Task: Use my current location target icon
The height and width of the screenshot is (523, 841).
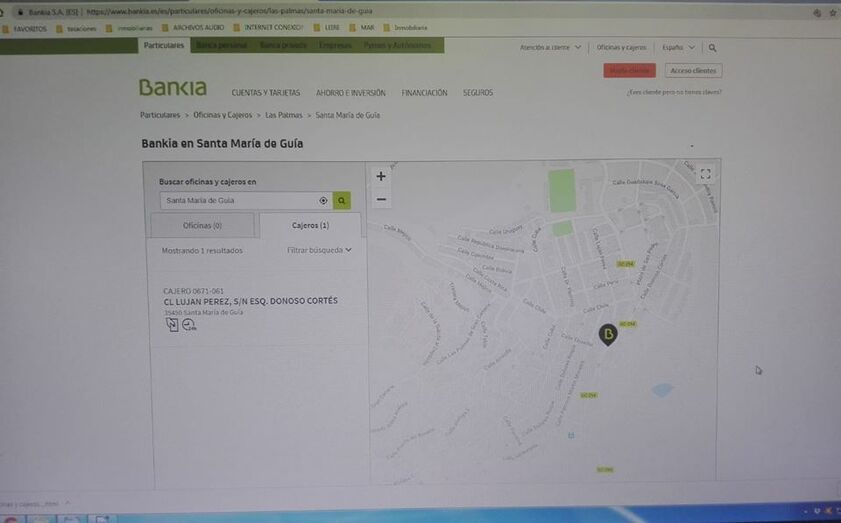Action: 323,201
